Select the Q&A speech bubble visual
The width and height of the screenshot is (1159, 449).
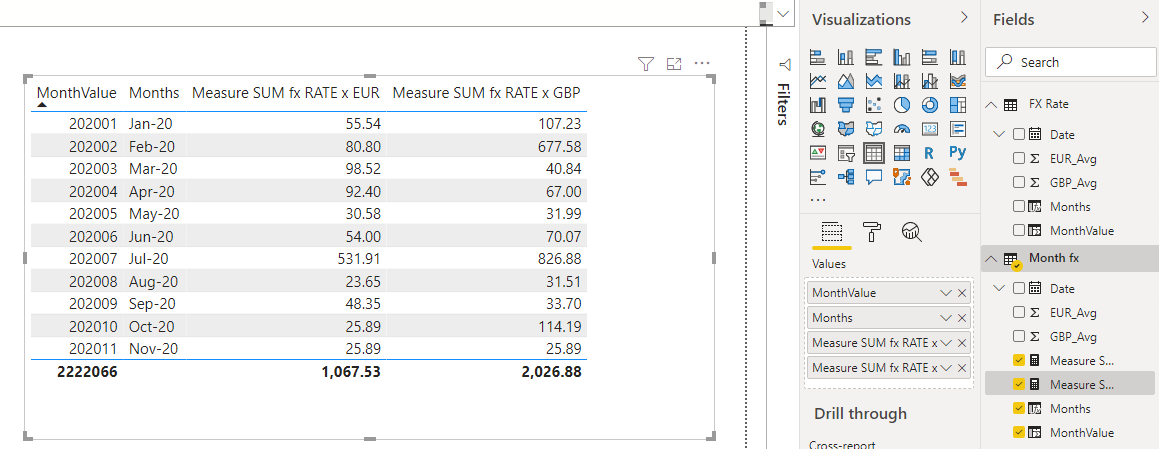[874, 177]
